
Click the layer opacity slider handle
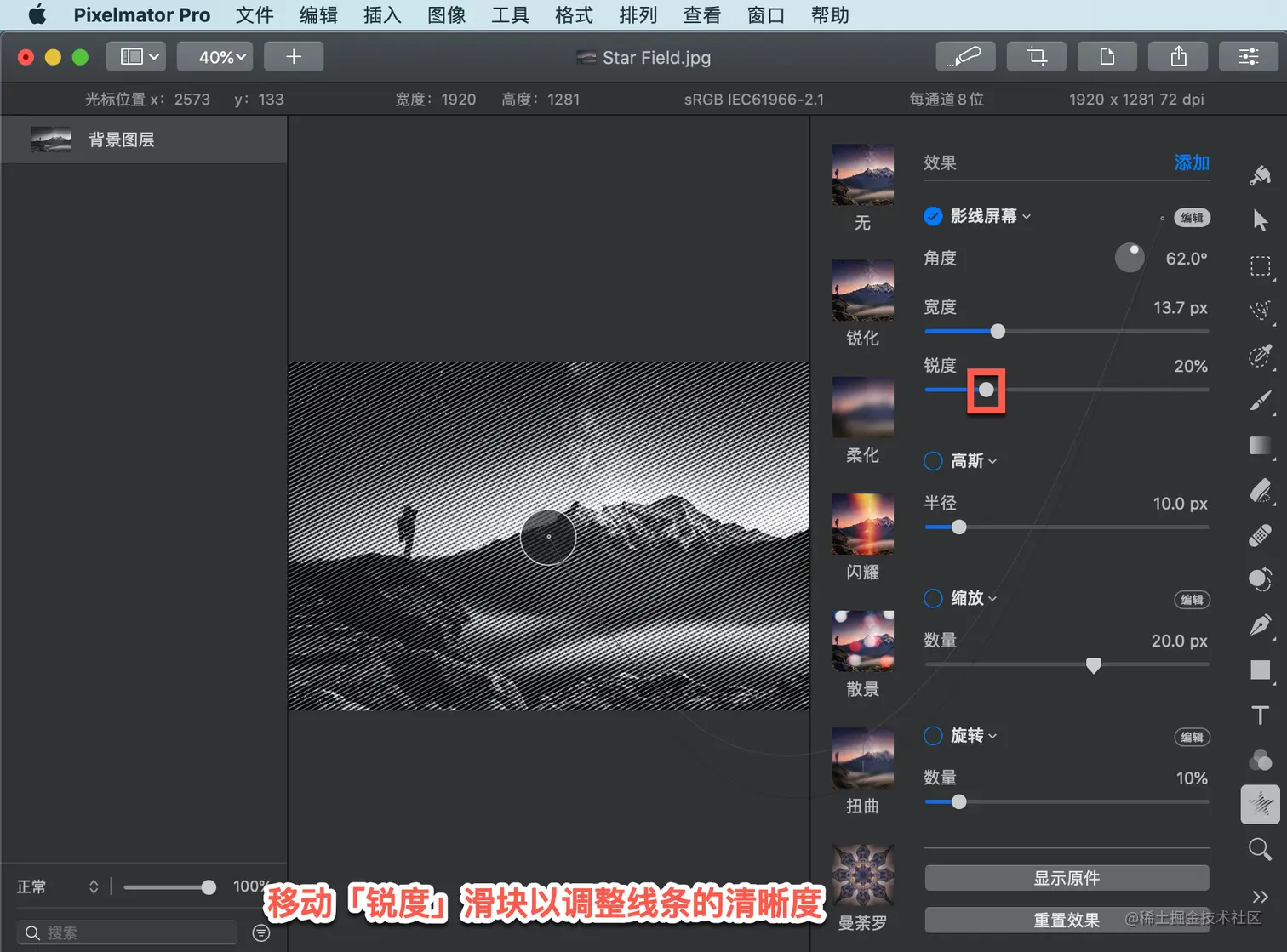click(209, 887)
